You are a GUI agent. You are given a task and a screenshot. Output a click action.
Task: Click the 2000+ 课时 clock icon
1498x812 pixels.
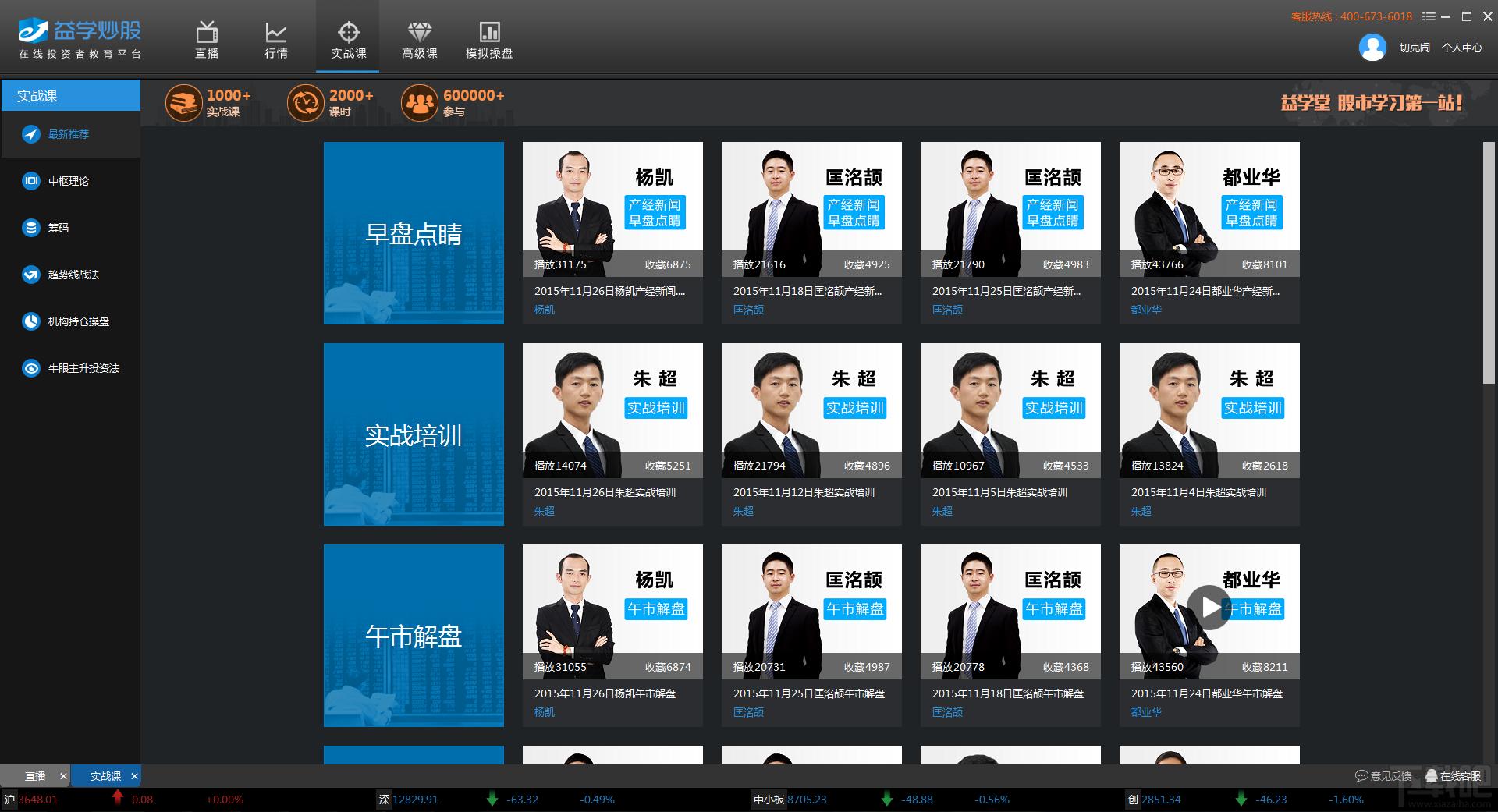[306, 103]
